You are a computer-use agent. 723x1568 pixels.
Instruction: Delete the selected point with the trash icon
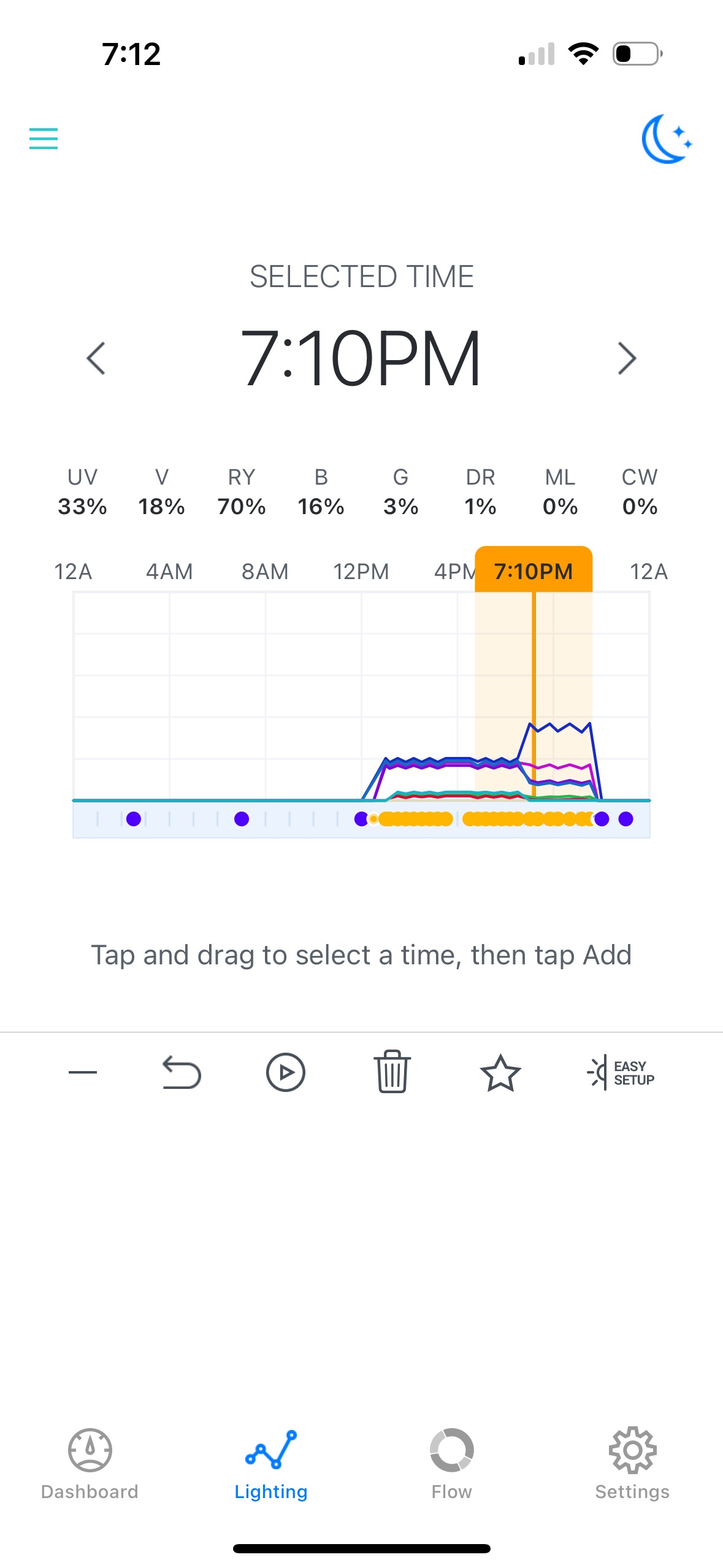392,1072
